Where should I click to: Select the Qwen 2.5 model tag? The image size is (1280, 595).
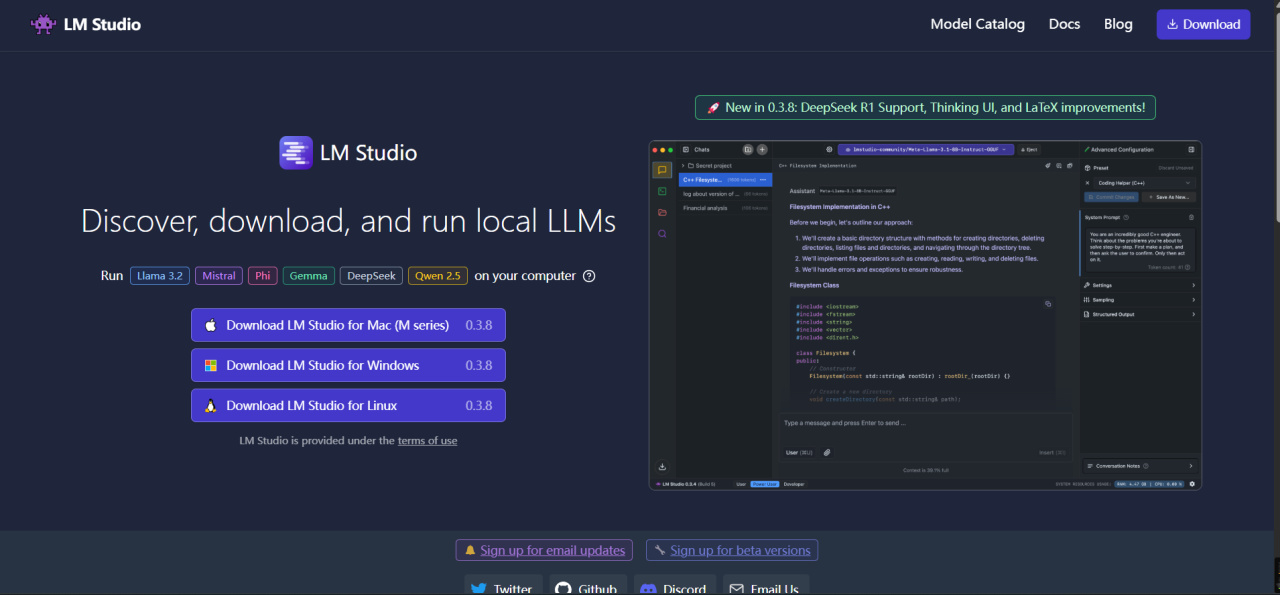(x=438, y=276)
